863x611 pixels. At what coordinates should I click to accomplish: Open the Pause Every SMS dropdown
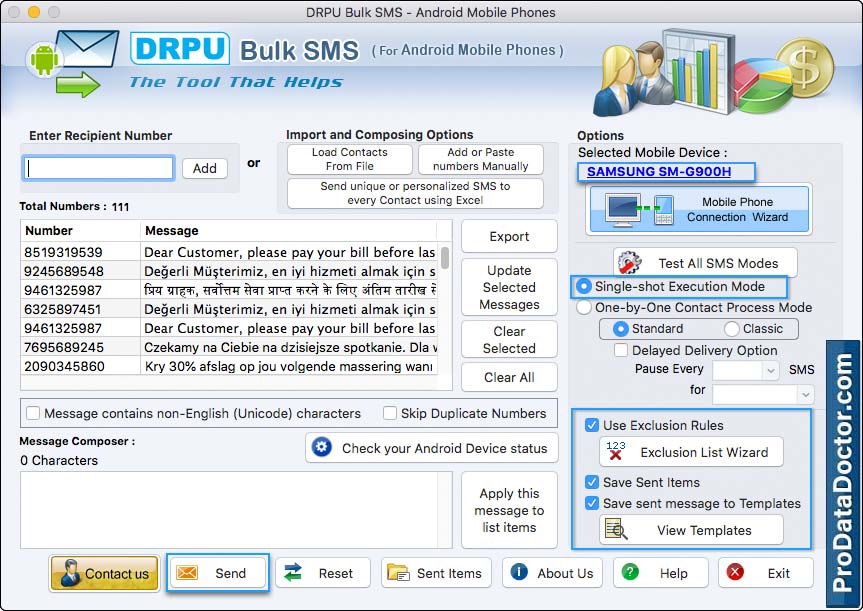click(x=746, y=370)
